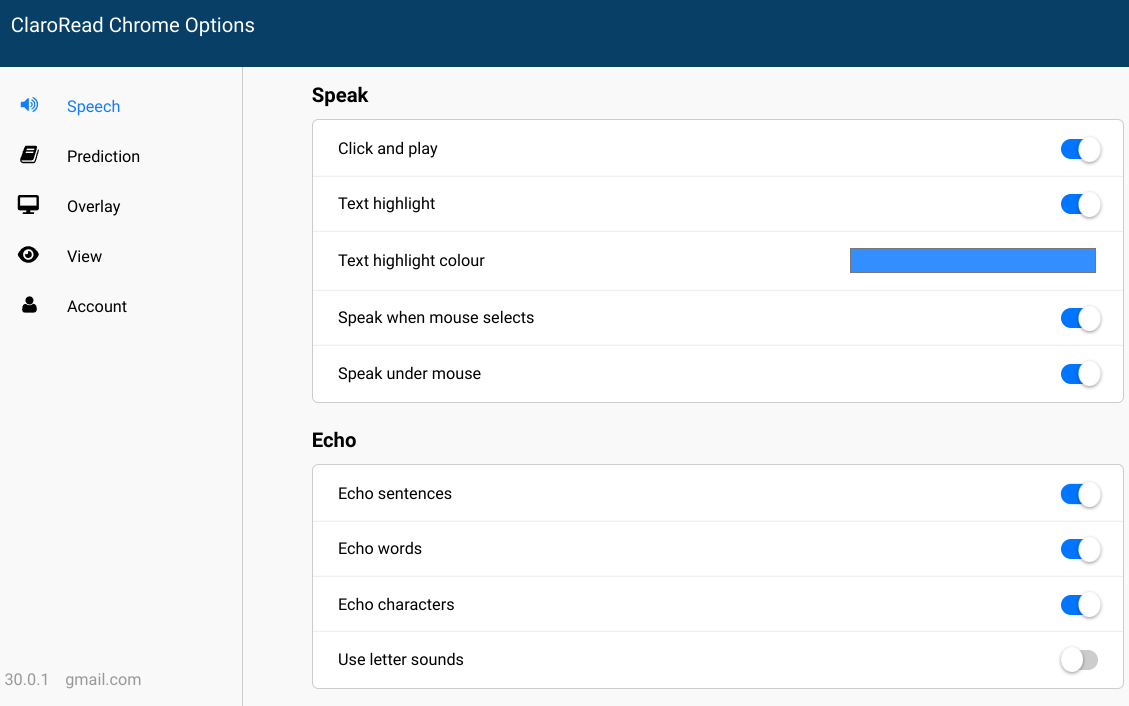Screen dimensions: 1129x706
Task: Click the gmail.com account text
Action: pos(103,680)
